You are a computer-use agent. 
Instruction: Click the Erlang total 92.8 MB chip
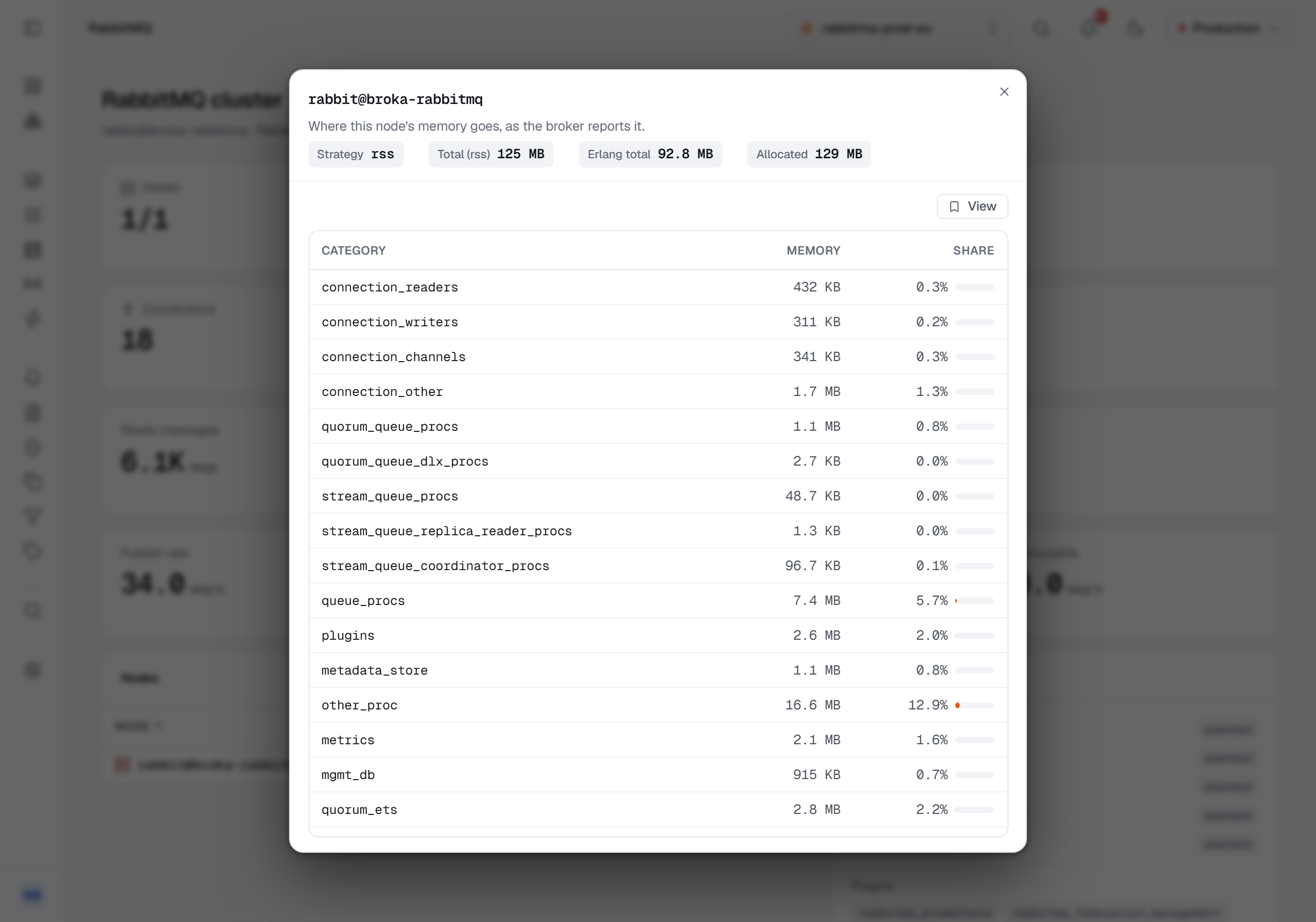pyautogui.click(x=650, y=154)
